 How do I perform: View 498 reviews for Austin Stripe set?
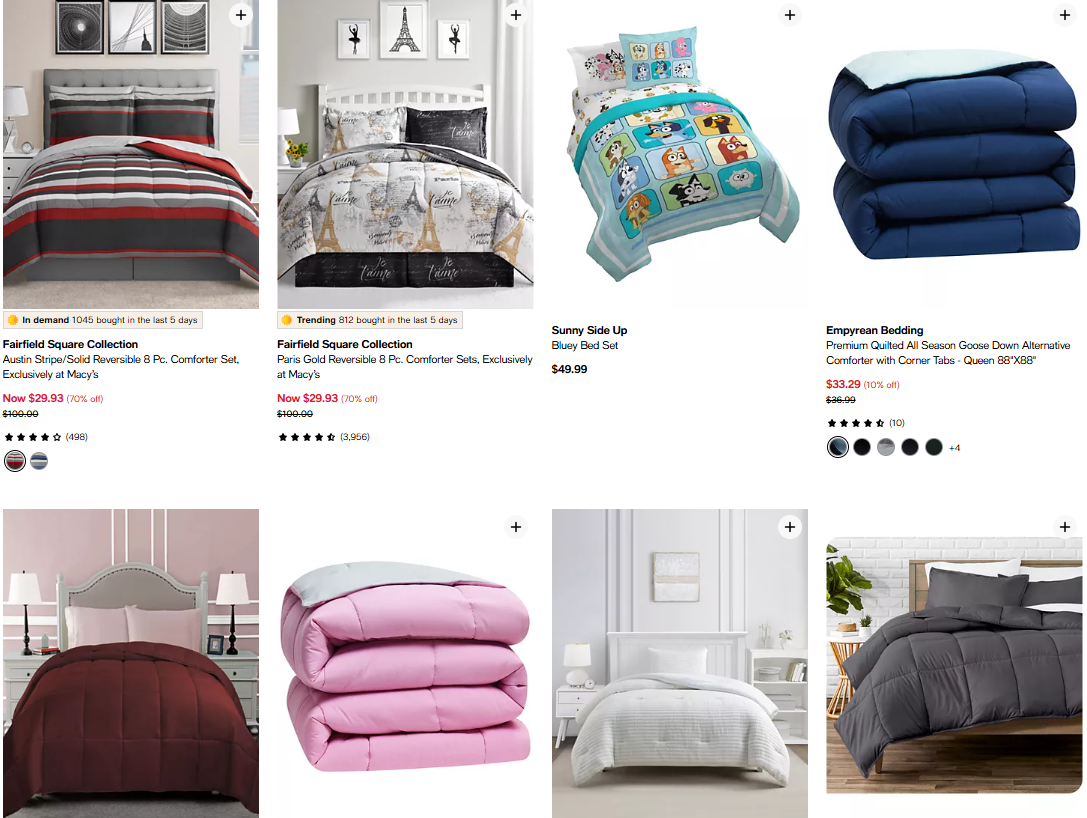tap(46, 437)
